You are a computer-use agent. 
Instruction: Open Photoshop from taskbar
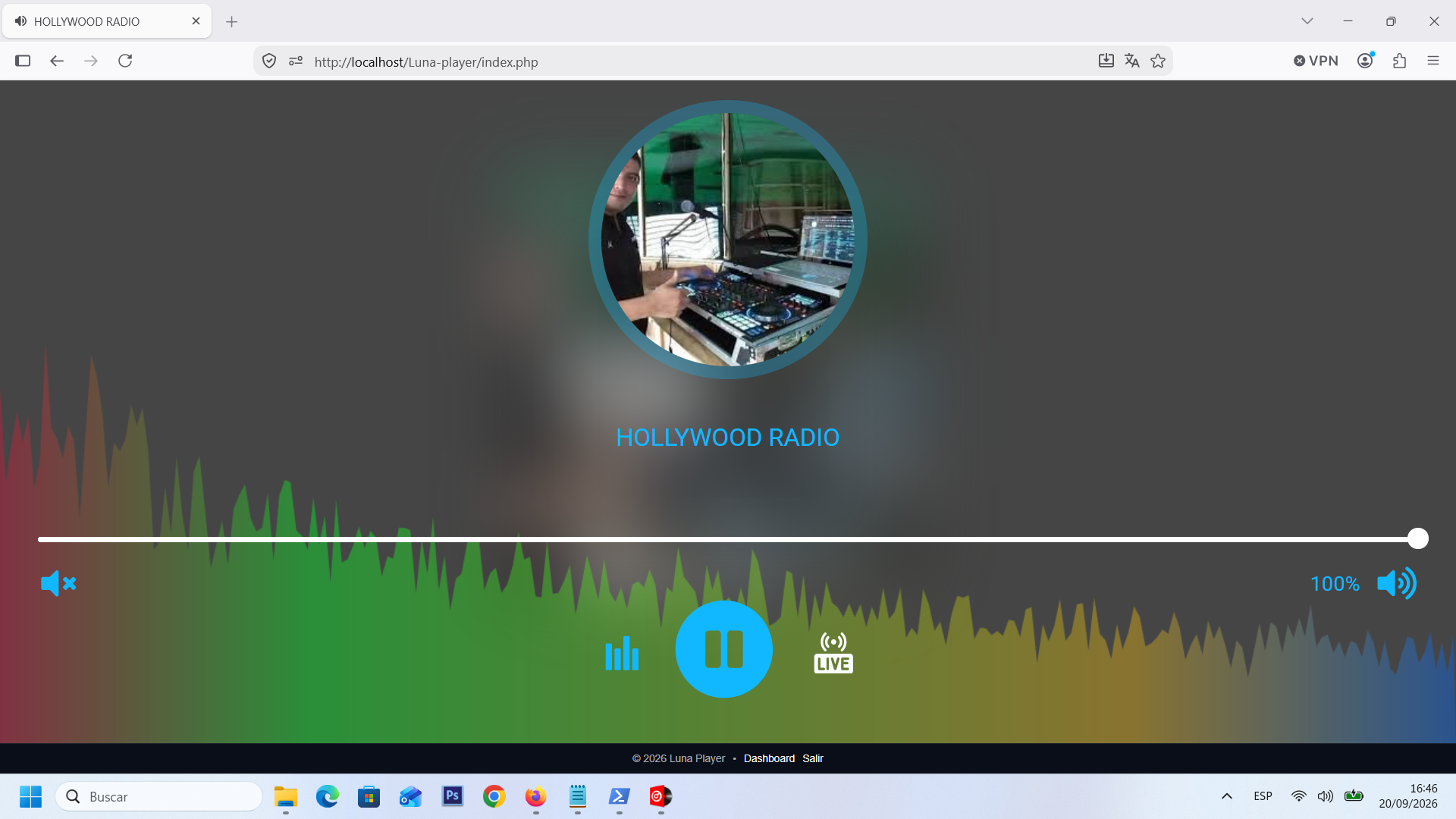(453, 796)
